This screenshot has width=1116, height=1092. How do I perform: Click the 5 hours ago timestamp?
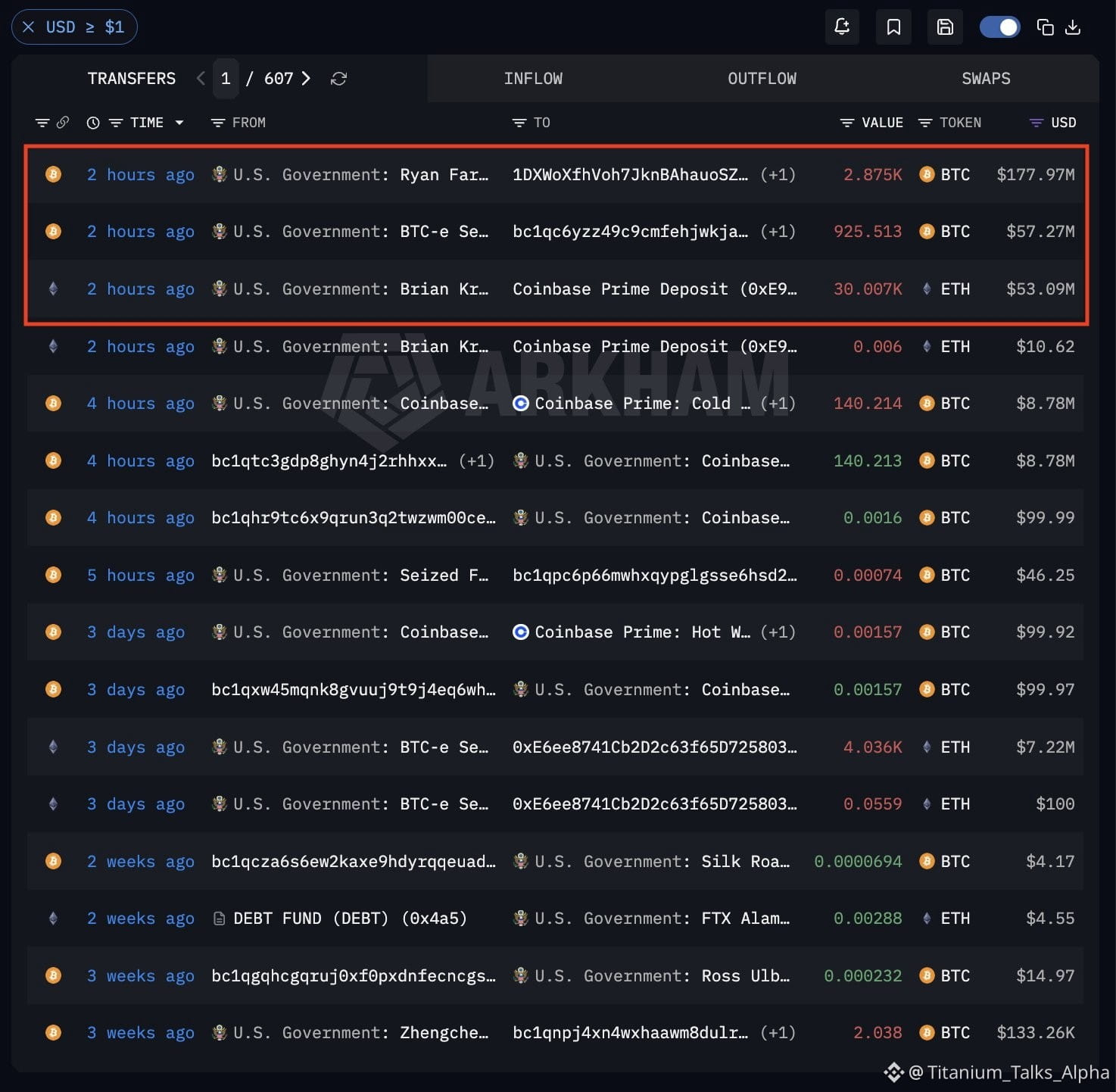click(x=141, y=575)
